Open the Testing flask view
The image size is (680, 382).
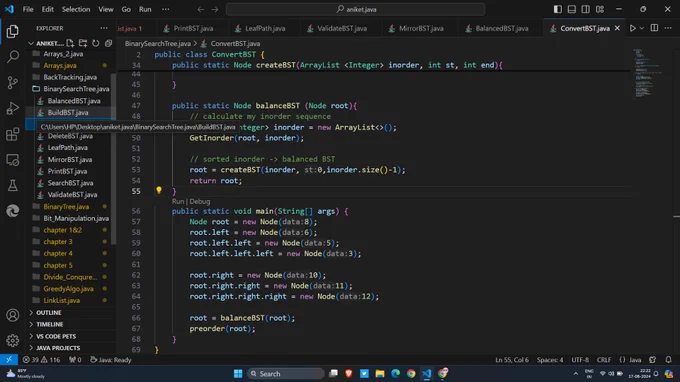[13, 186]
